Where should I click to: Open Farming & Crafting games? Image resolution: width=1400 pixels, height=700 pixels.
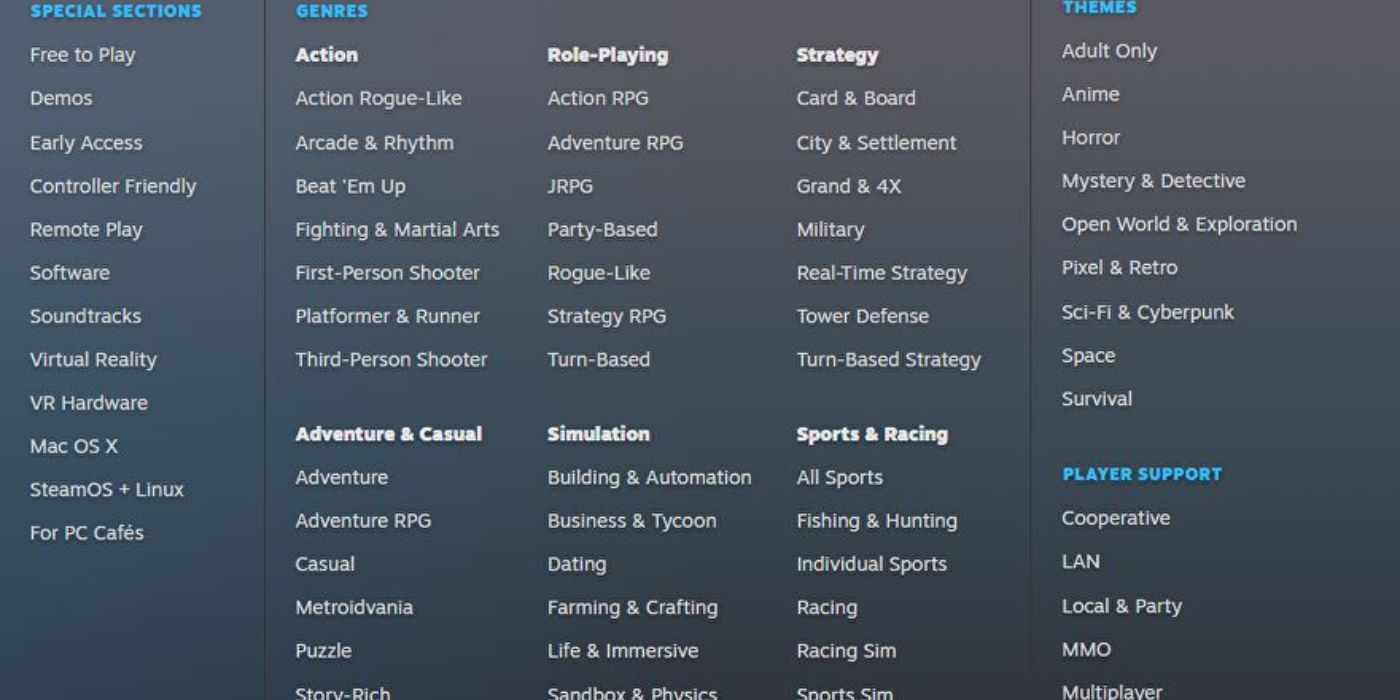coord(632,607)
